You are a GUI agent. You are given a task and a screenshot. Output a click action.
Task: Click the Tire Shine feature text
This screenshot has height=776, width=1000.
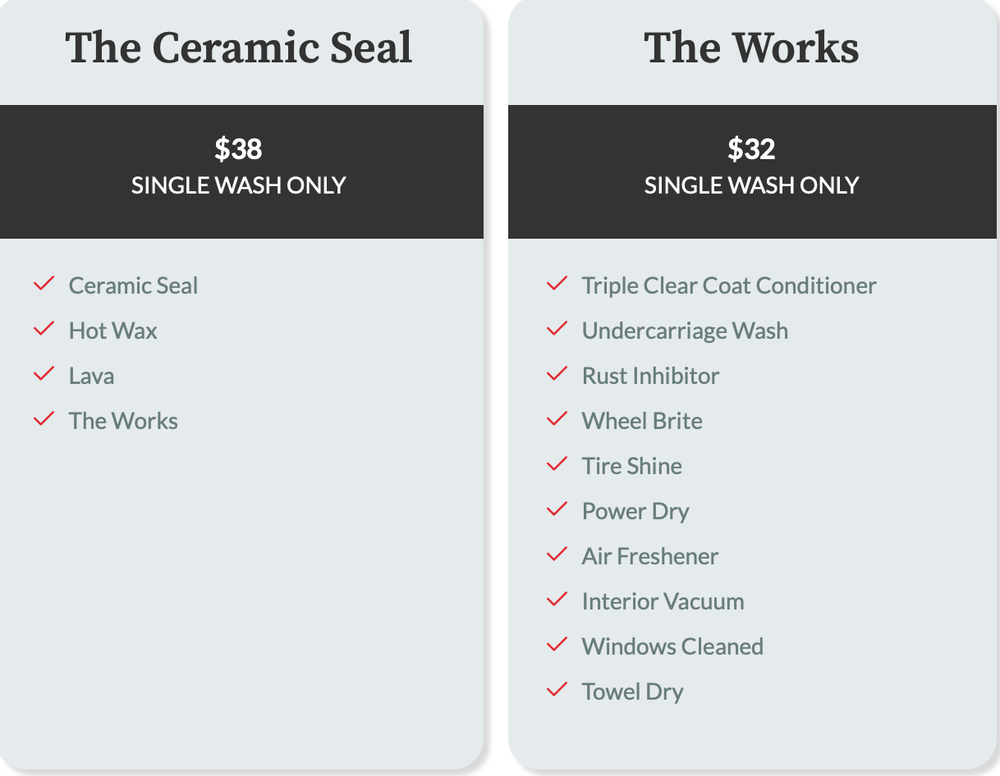coord(632,466)
